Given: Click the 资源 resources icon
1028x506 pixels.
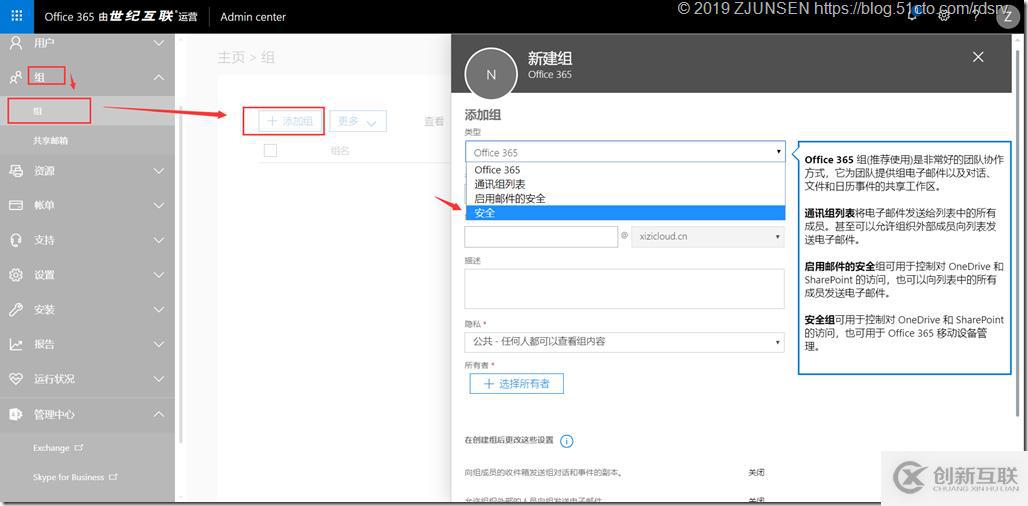Looking at the screenshot, I should (x=16, y=171).
